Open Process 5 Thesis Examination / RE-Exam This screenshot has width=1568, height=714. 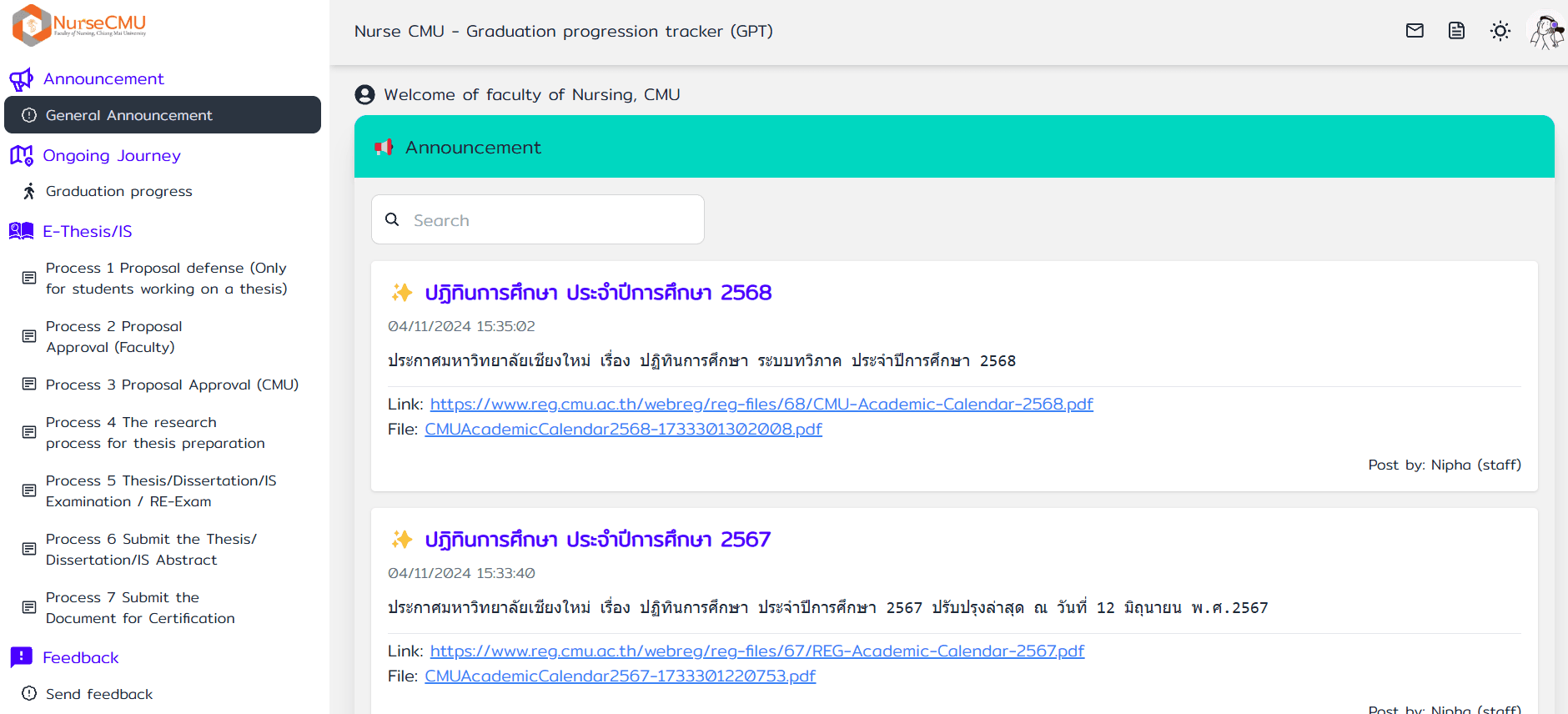pos(161,491)
